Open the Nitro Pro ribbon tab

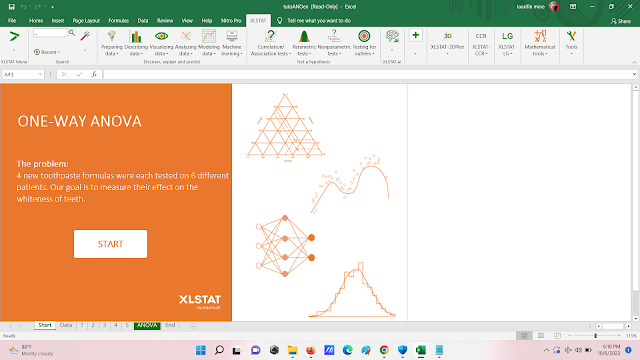click(231, 20)
